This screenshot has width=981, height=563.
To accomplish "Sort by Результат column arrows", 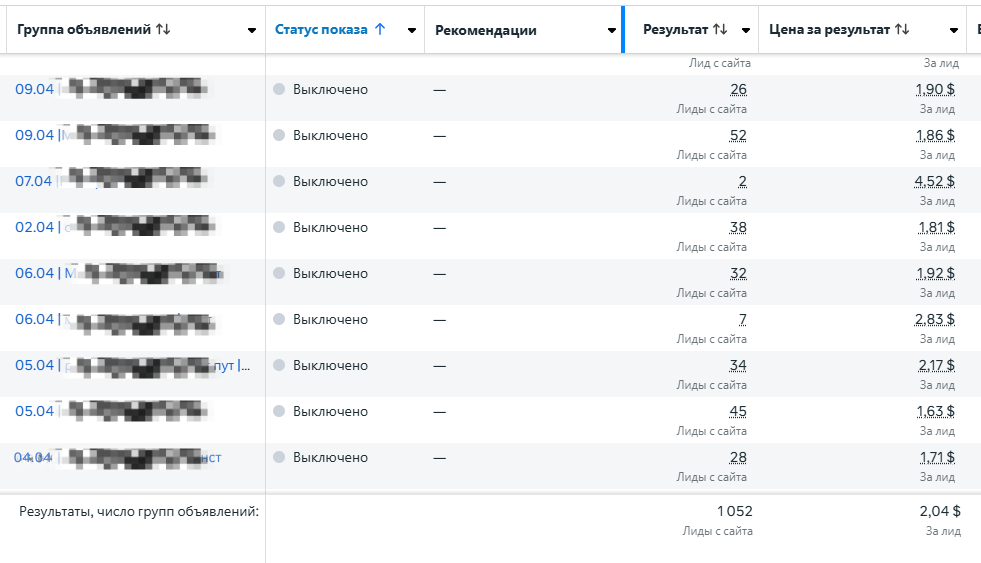I will [x=720, y=29].
